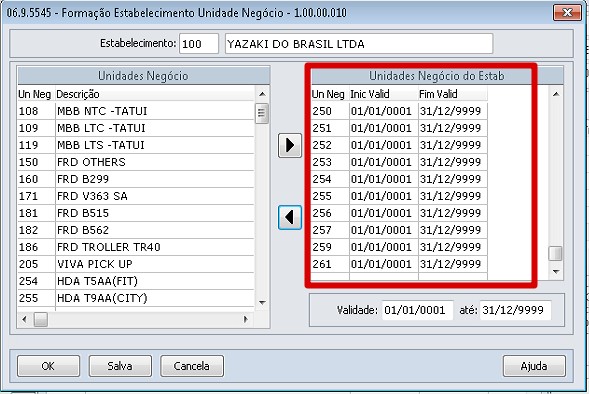The height and width of the screenshot is (394, 589).
Task: Click code 108 in left list
Action: click(29, 111)
